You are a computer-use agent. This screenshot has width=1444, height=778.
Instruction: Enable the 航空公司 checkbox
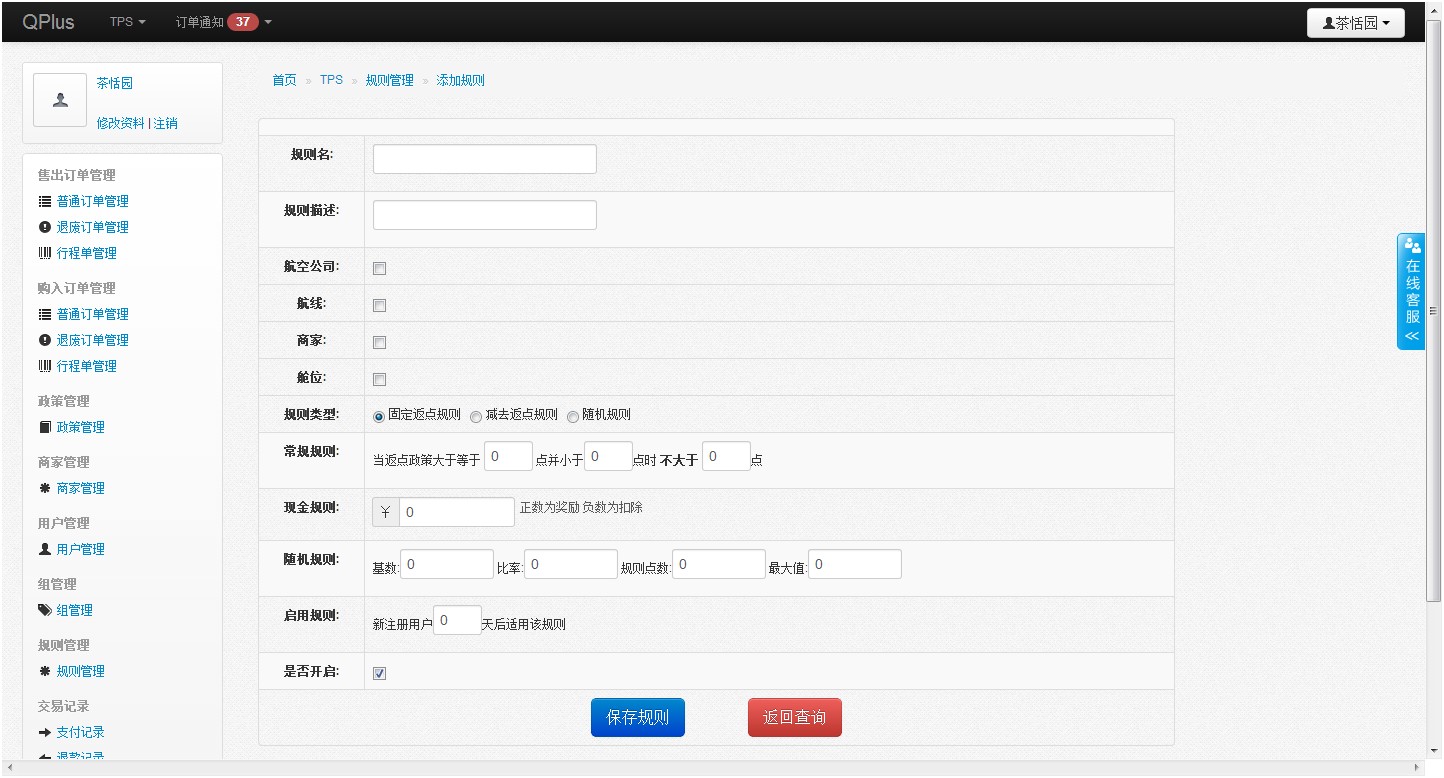click(x=379, y=268)
